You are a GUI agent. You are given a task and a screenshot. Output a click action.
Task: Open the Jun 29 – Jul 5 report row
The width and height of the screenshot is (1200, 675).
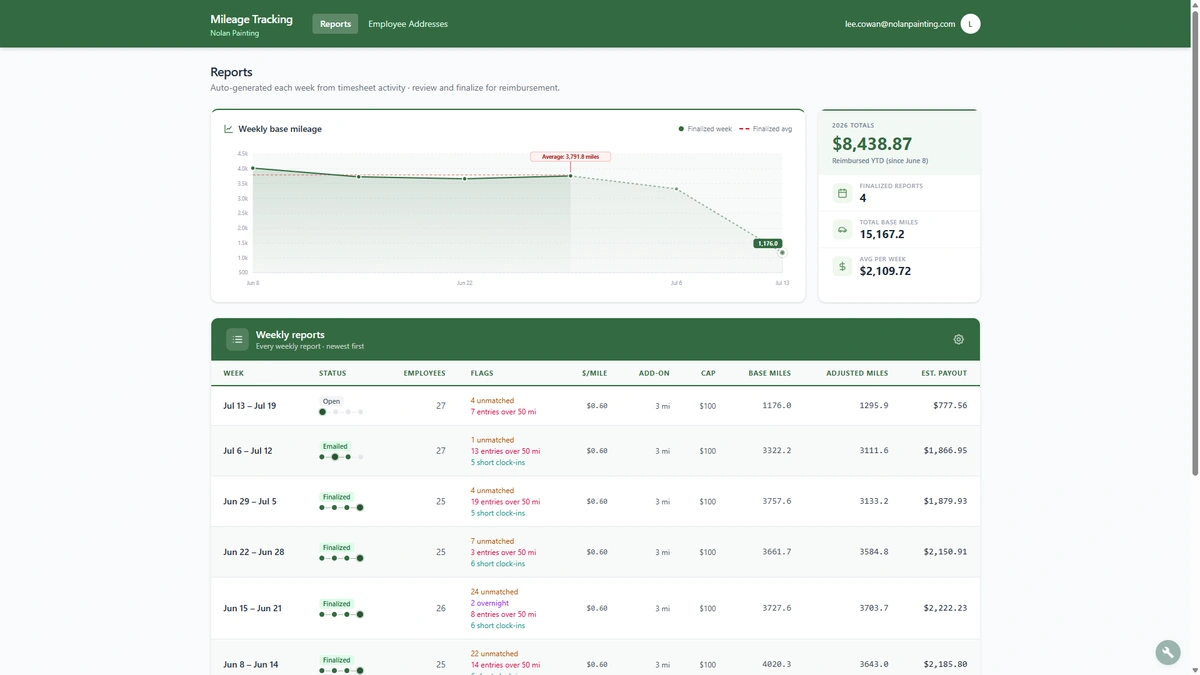(595, 501)
